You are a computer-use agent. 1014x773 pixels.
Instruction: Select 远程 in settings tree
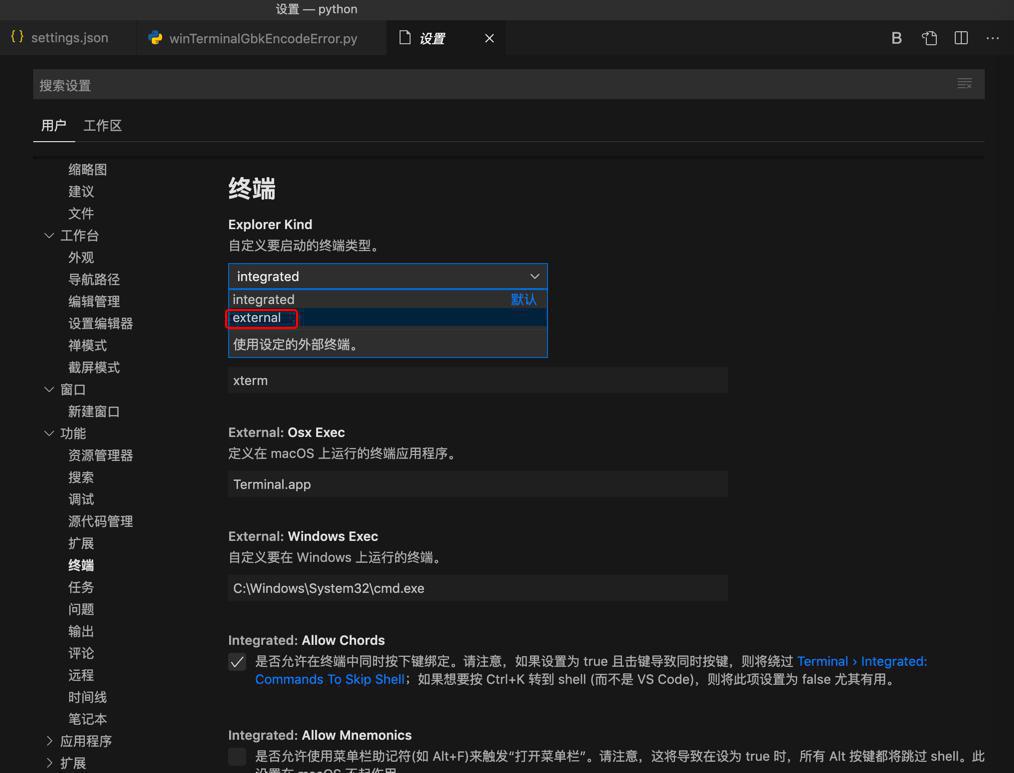(81, 675)
